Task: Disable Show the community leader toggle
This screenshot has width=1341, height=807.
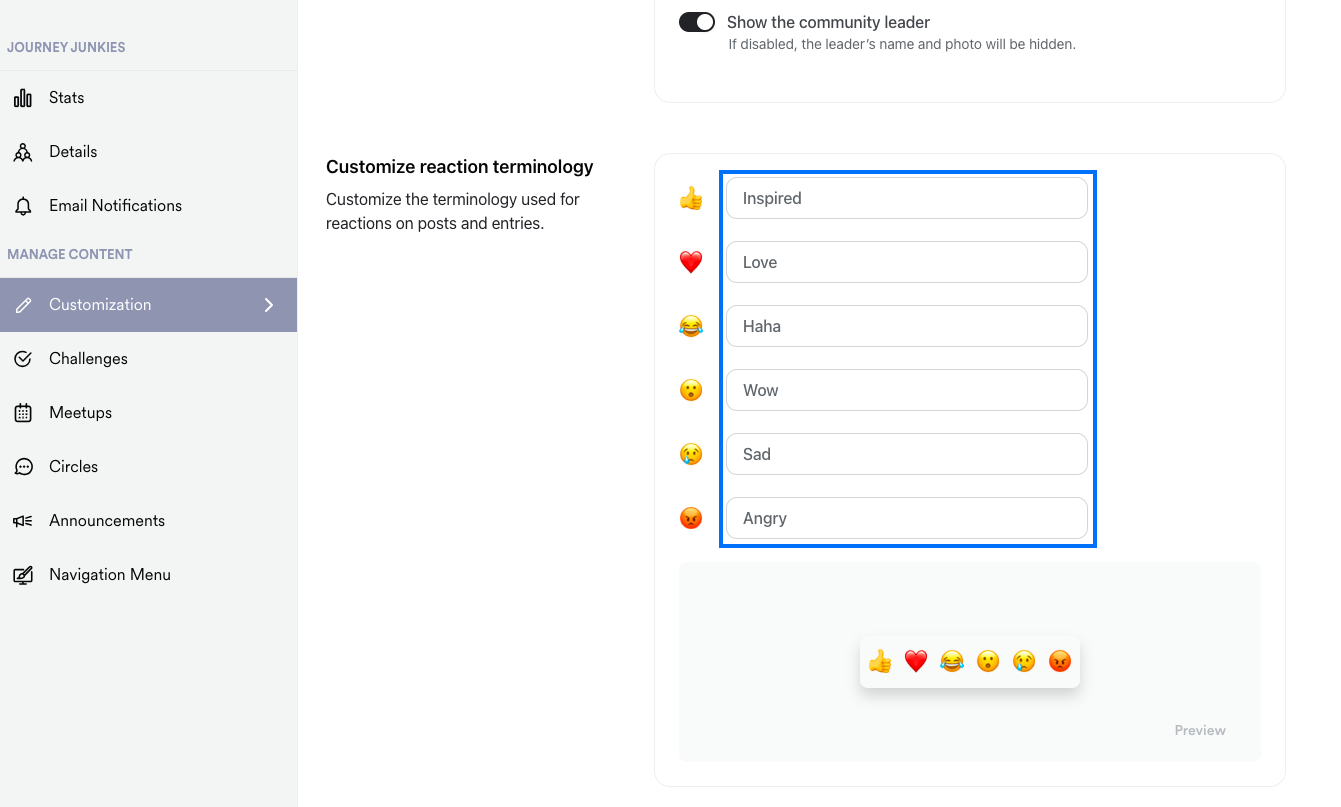Action: tap(697, 22)
